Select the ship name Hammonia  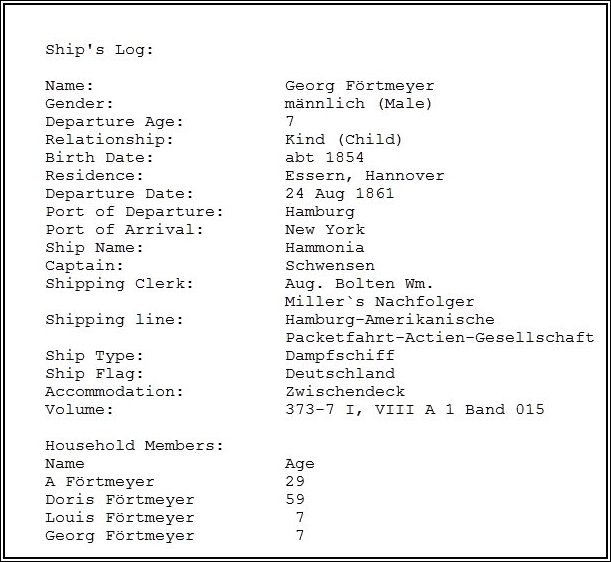(x=324, y=248)
